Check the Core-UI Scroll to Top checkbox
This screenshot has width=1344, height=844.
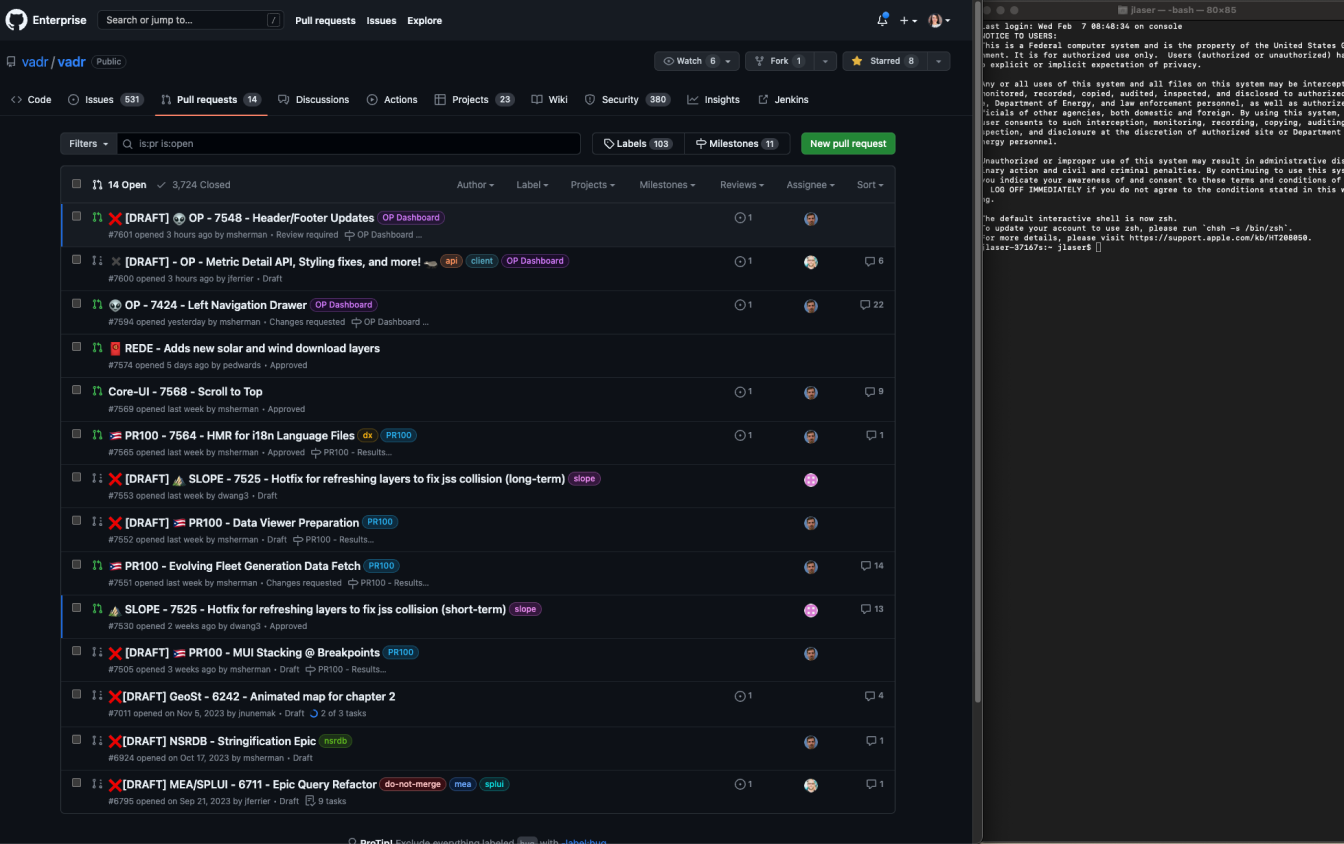[77, 390]
